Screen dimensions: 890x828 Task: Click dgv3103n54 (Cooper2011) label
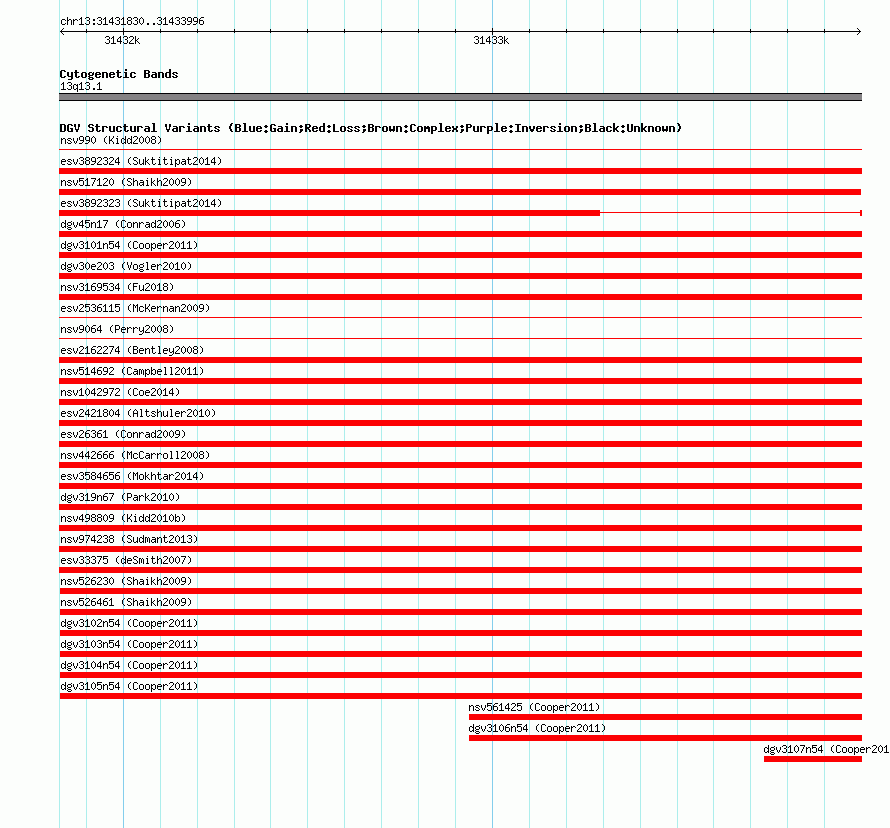pos(129,644)
